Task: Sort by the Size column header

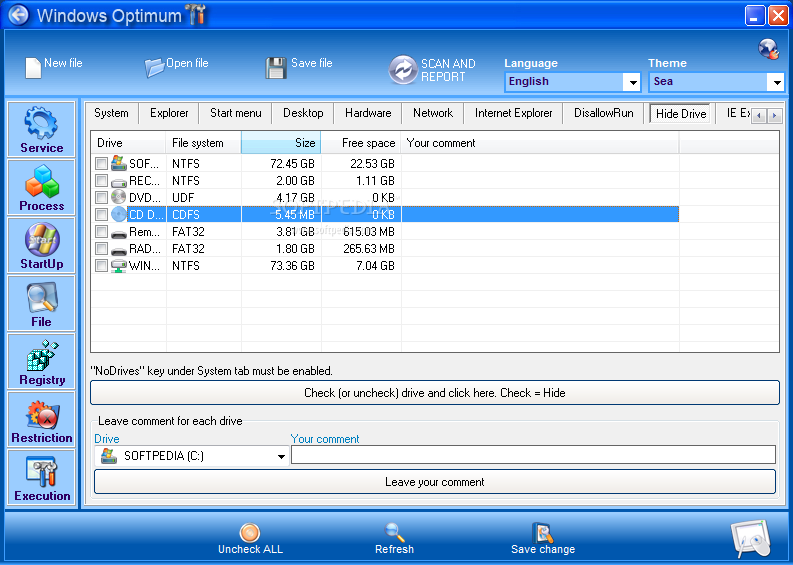Action: (x=281, y=143)
